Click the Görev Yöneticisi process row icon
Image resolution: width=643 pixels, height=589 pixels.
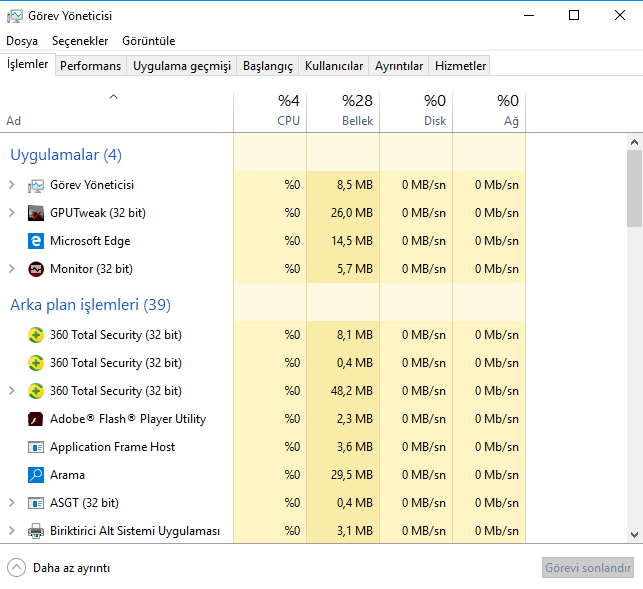click(x=36, y=185)
